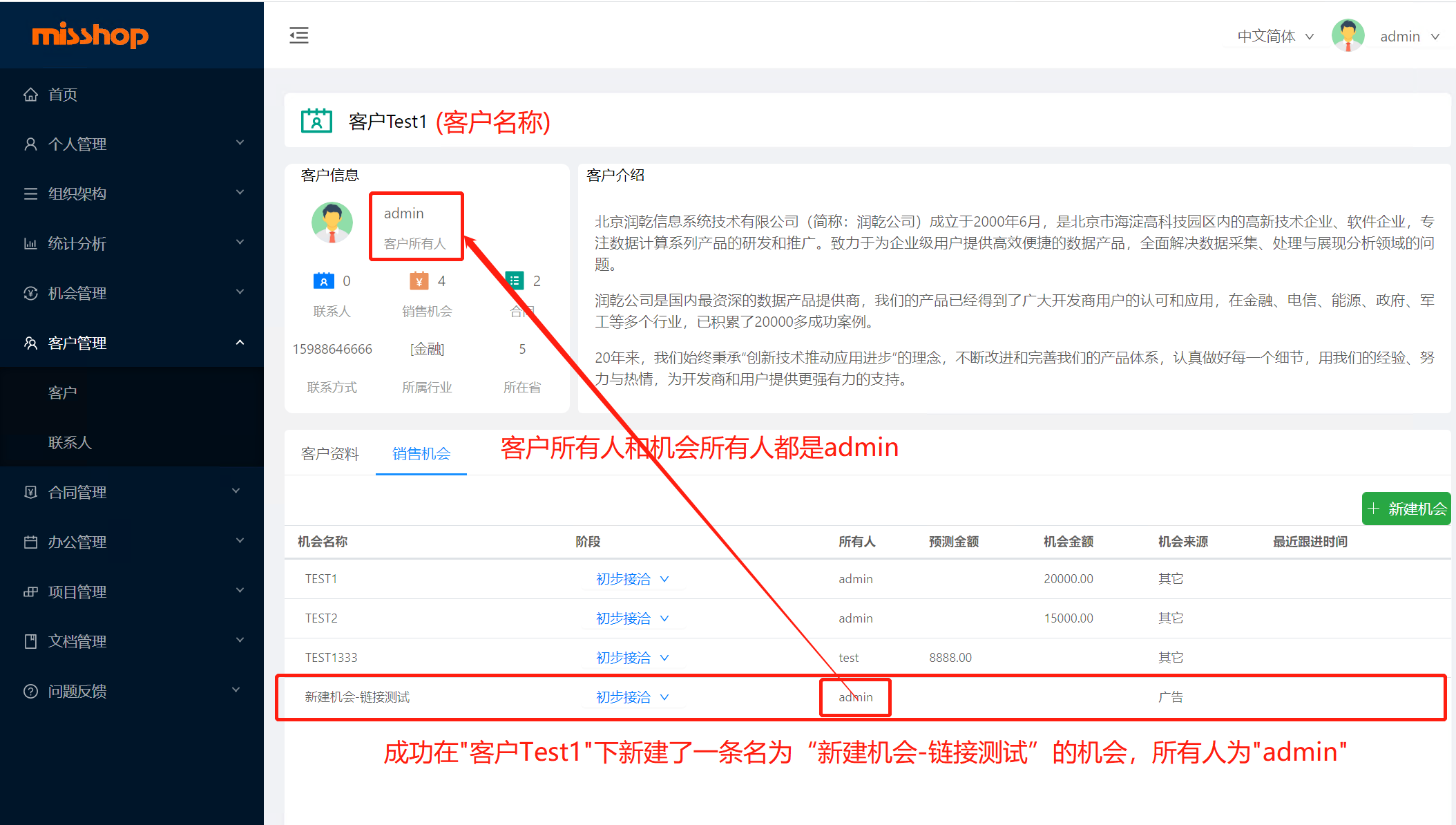Change stage for 新建机会-链接测试 row
The height and width of the screenshot is (825, 1456).
coord(632,697)
